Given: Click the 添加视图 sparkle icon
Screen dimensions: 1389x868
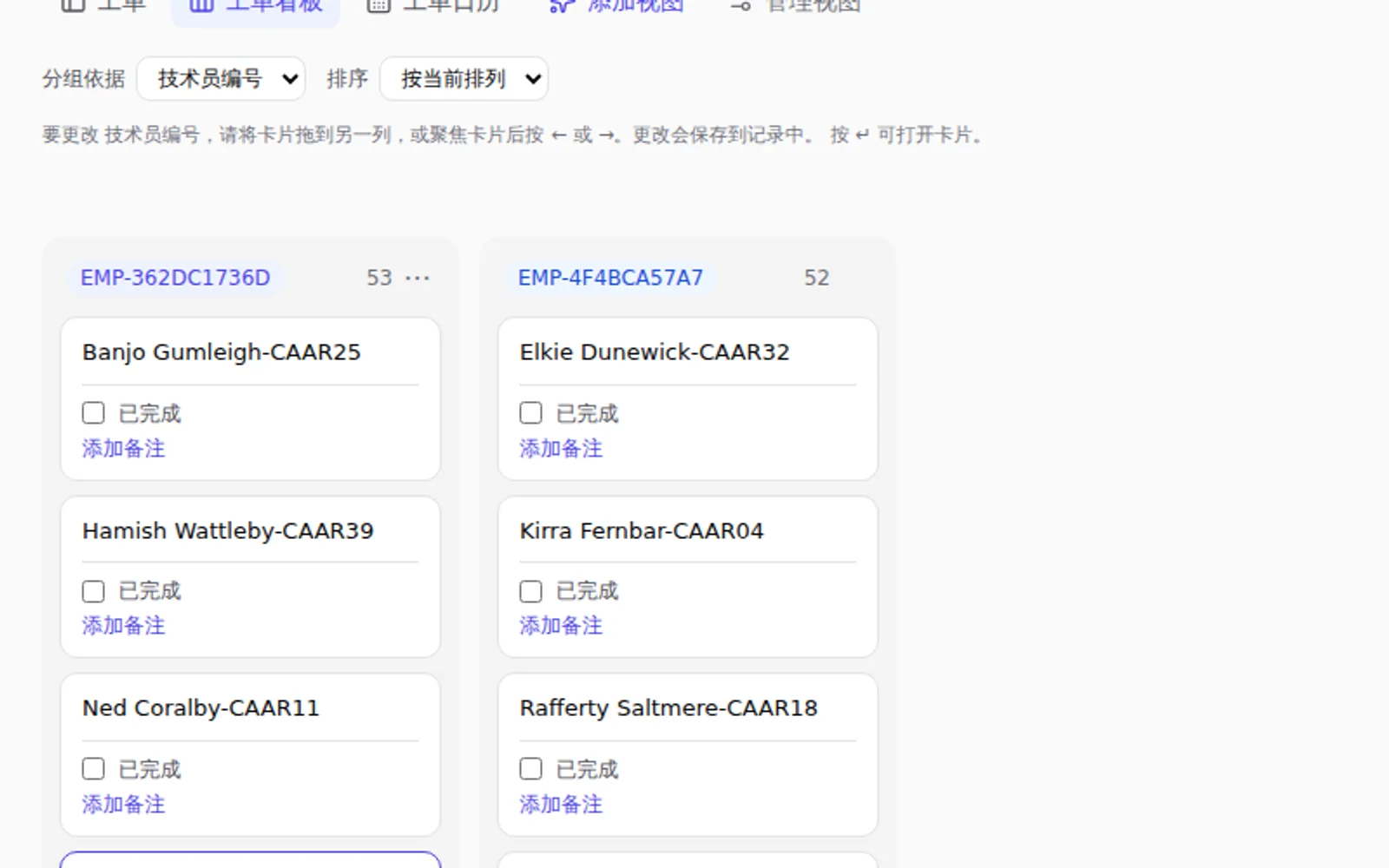Looking at the screenshot, I should (x=562, y=4).
